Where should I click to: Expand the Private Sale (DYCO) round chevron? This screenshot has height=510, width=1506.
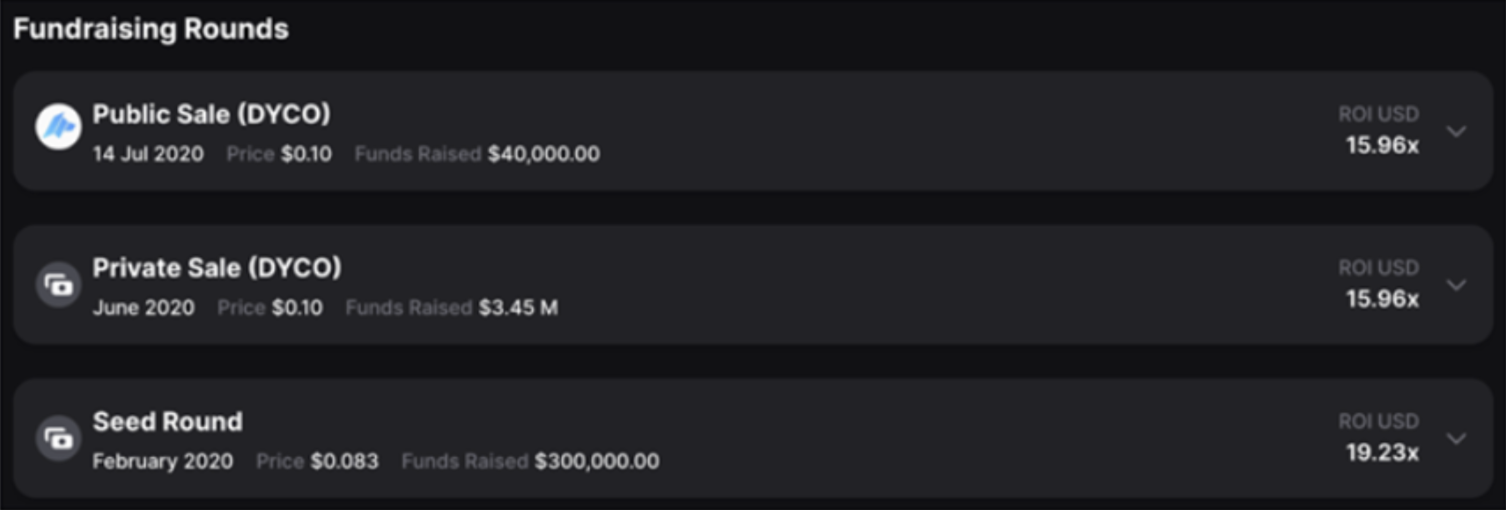tap(1456, 285)
